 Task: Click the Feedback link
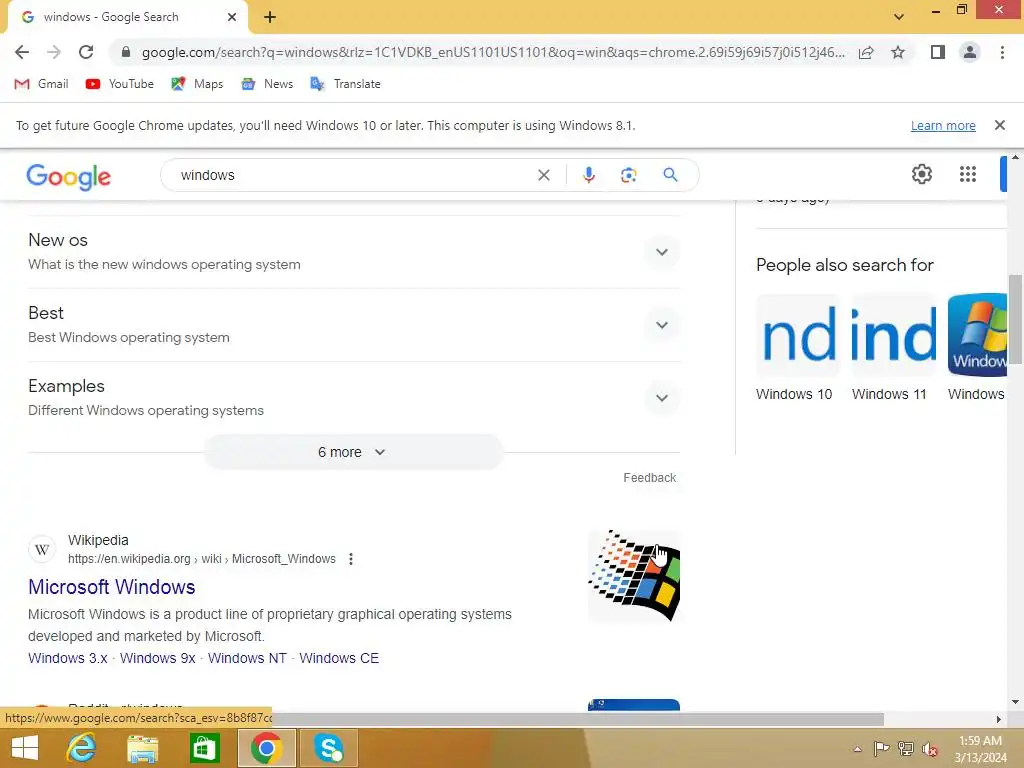[x=649, y=478]
